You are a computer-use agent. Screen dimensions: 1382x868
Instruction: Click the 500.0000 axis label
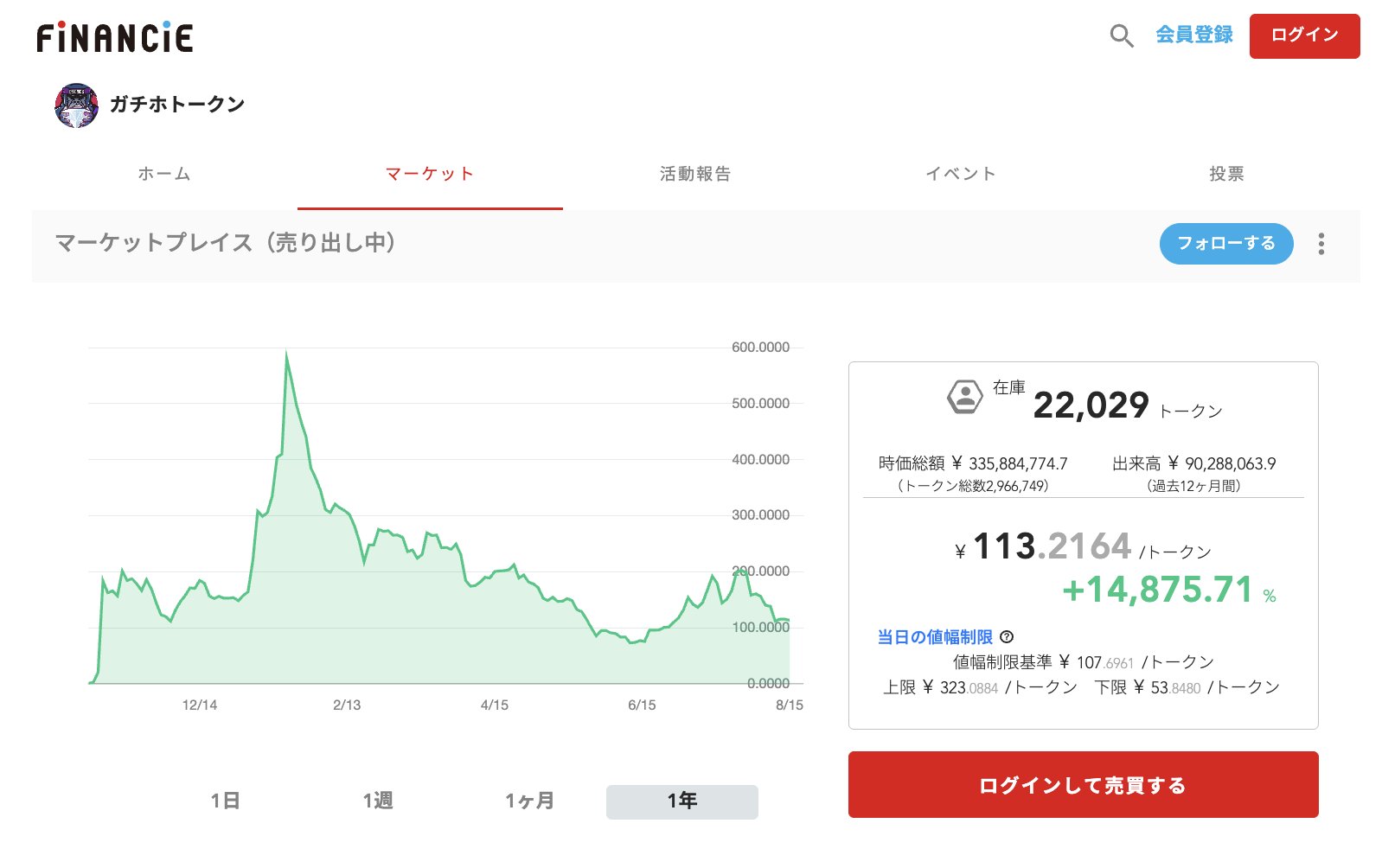[x=761, y=404]
